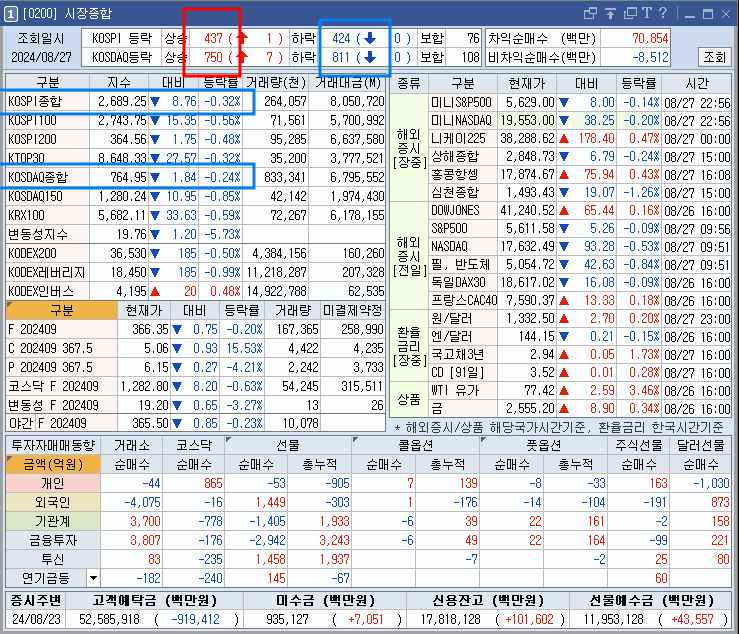Click the 외국인 investor row label
739x634 pixels.
click(x=53, y=502)
